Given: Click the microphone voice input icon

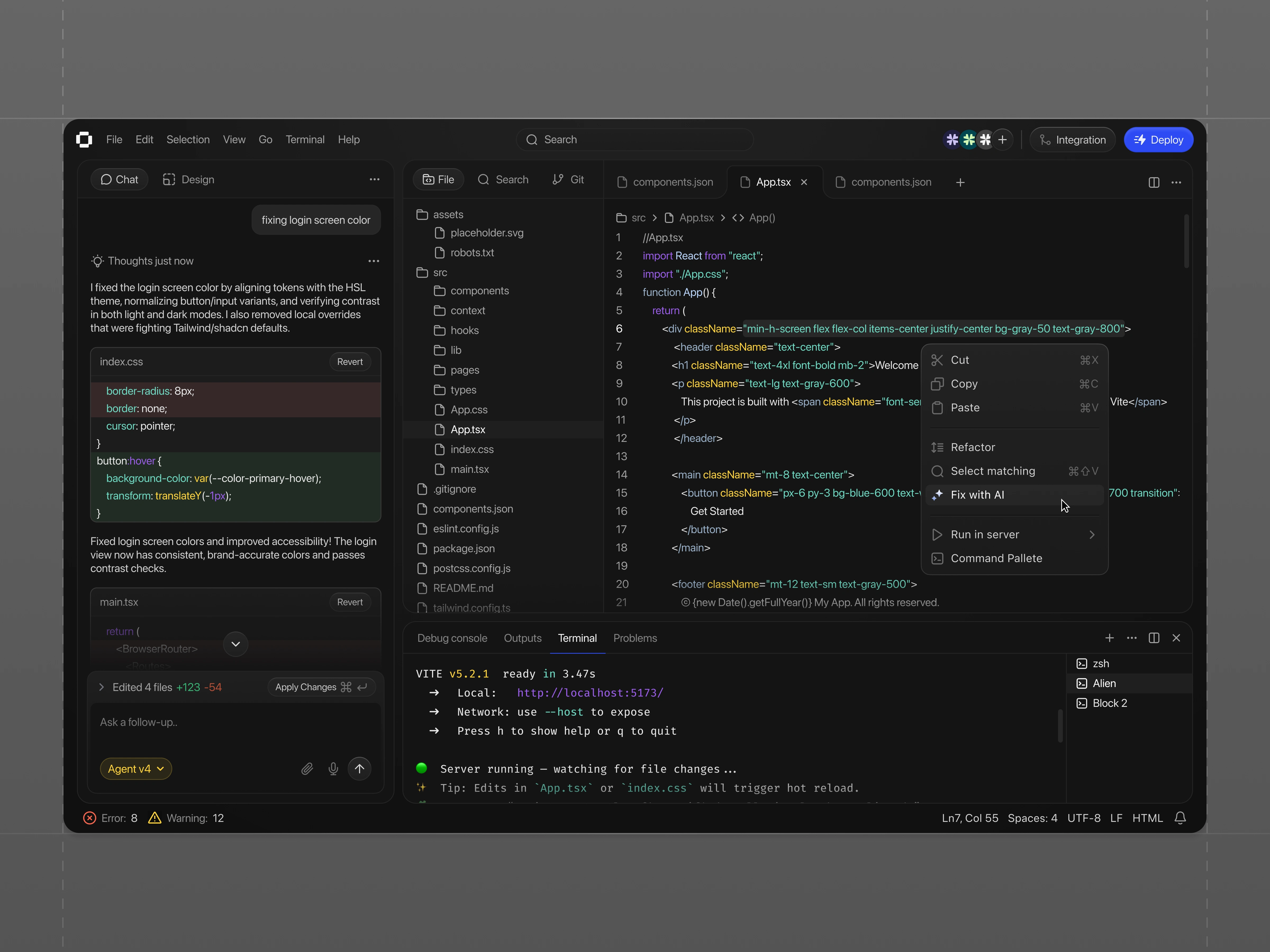Looking at the screenshot, I should (333, 769).
